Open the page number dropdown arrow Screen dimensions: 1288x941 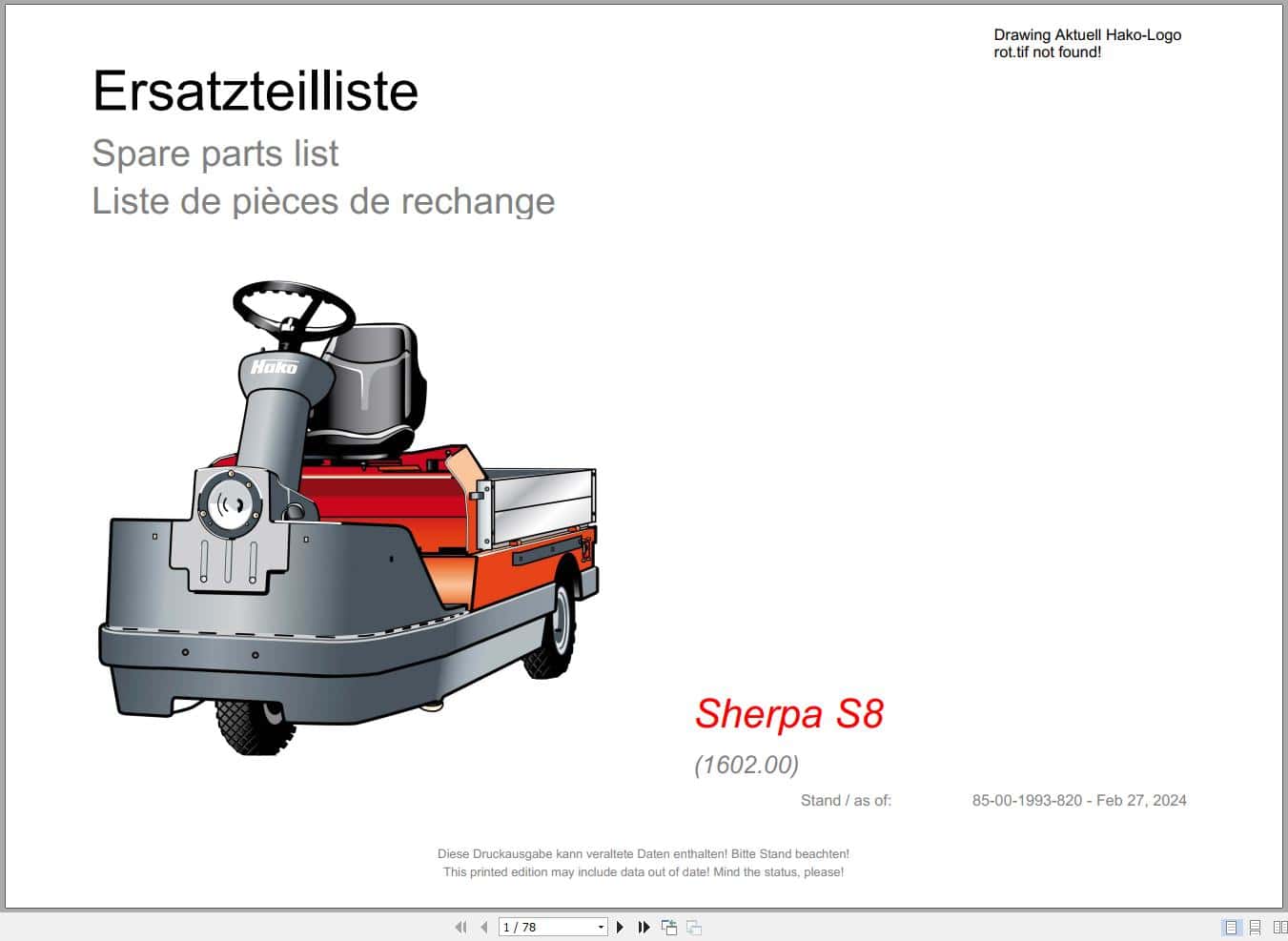coord(601,927)
